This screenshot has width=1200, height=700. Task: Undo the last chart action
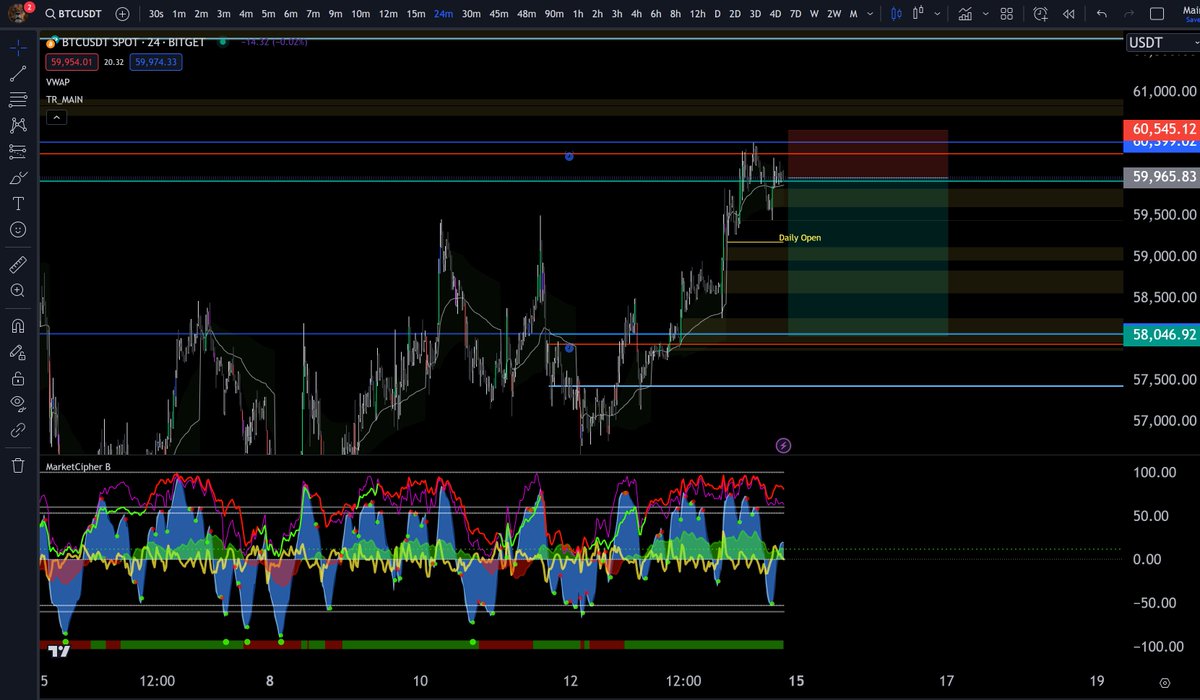point(1102,14)
